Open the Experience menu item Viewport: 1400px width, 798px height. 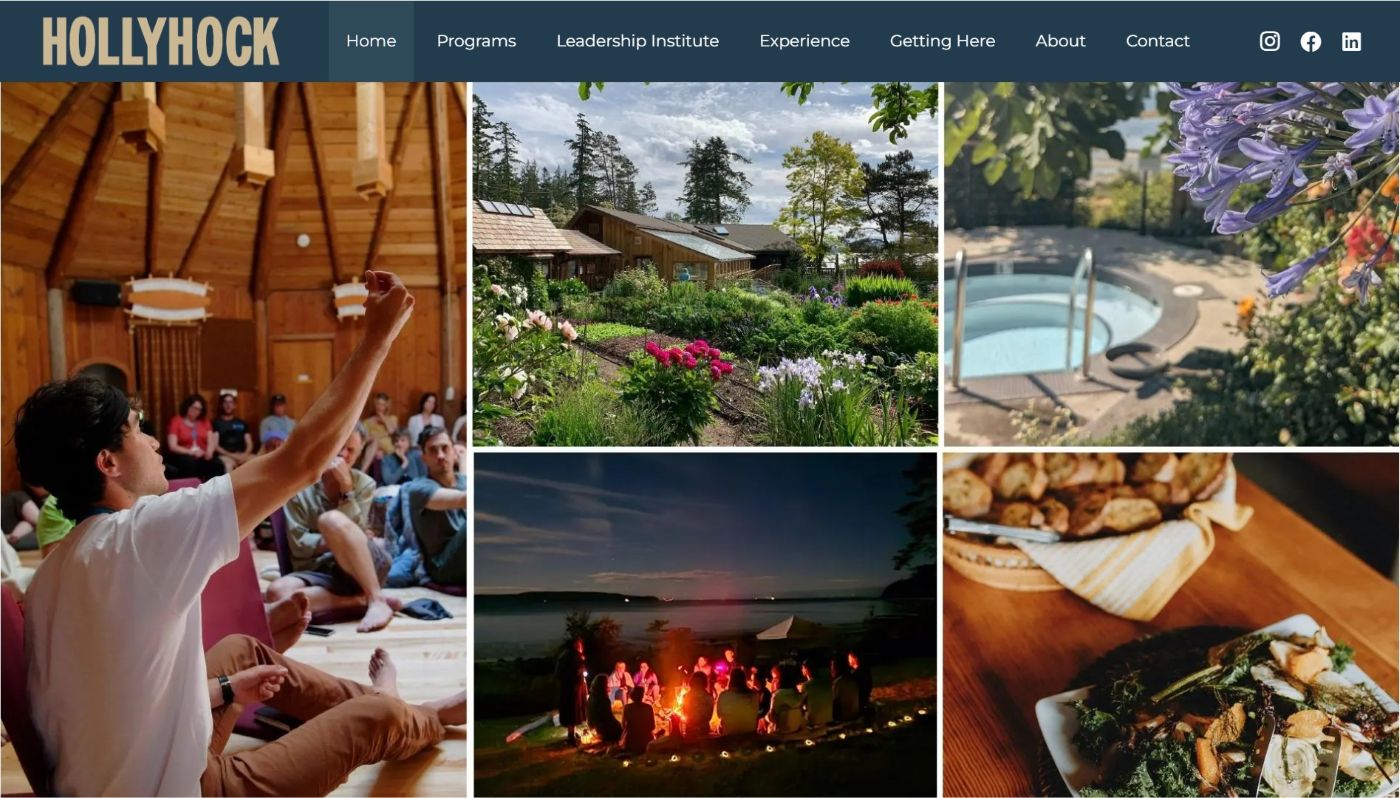pyautogui.click(x=804, y=41)
